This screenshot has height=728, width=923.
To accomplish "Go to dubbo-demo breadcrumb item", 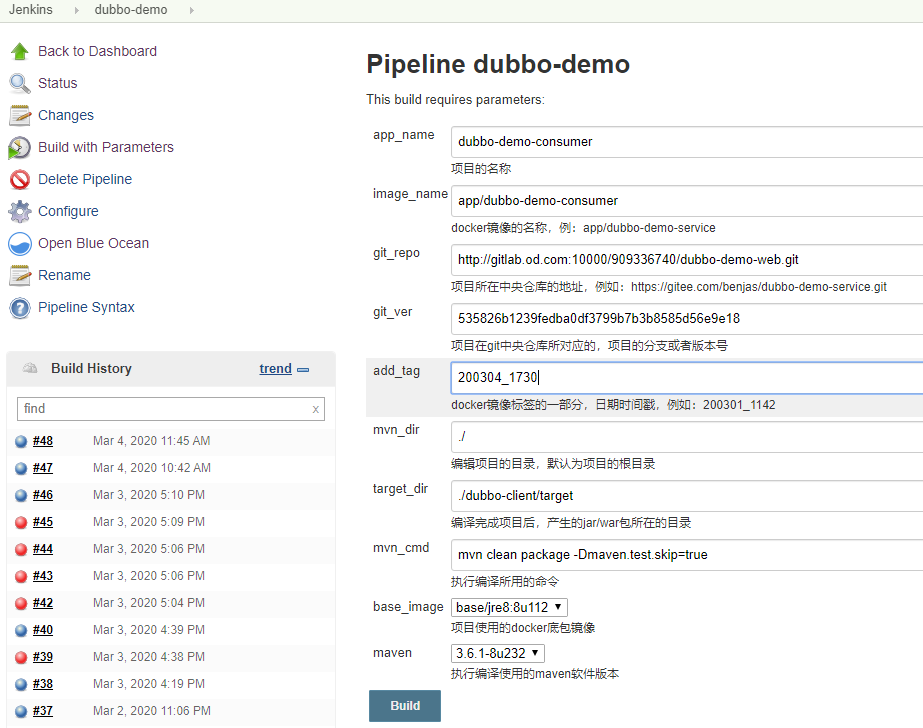I will click(131, 10).
